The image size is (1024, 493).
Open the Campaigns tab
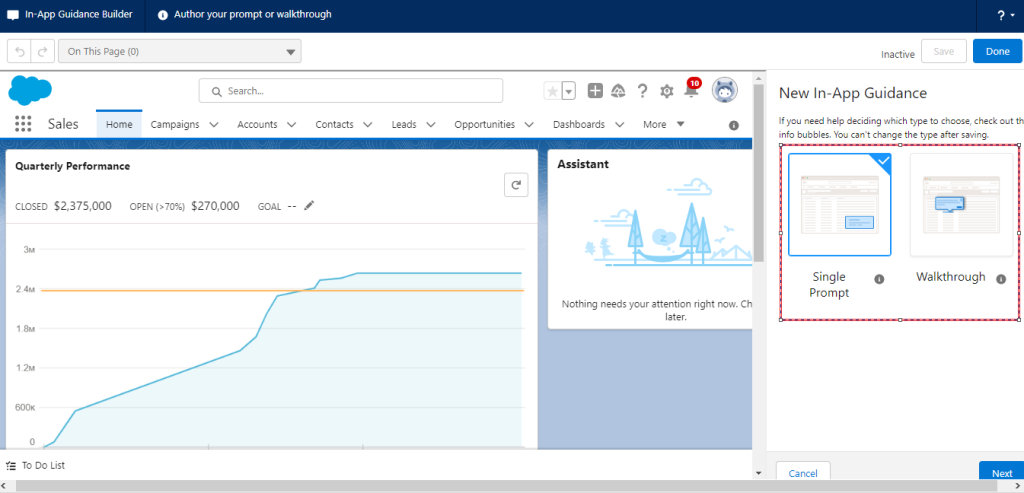175,124
